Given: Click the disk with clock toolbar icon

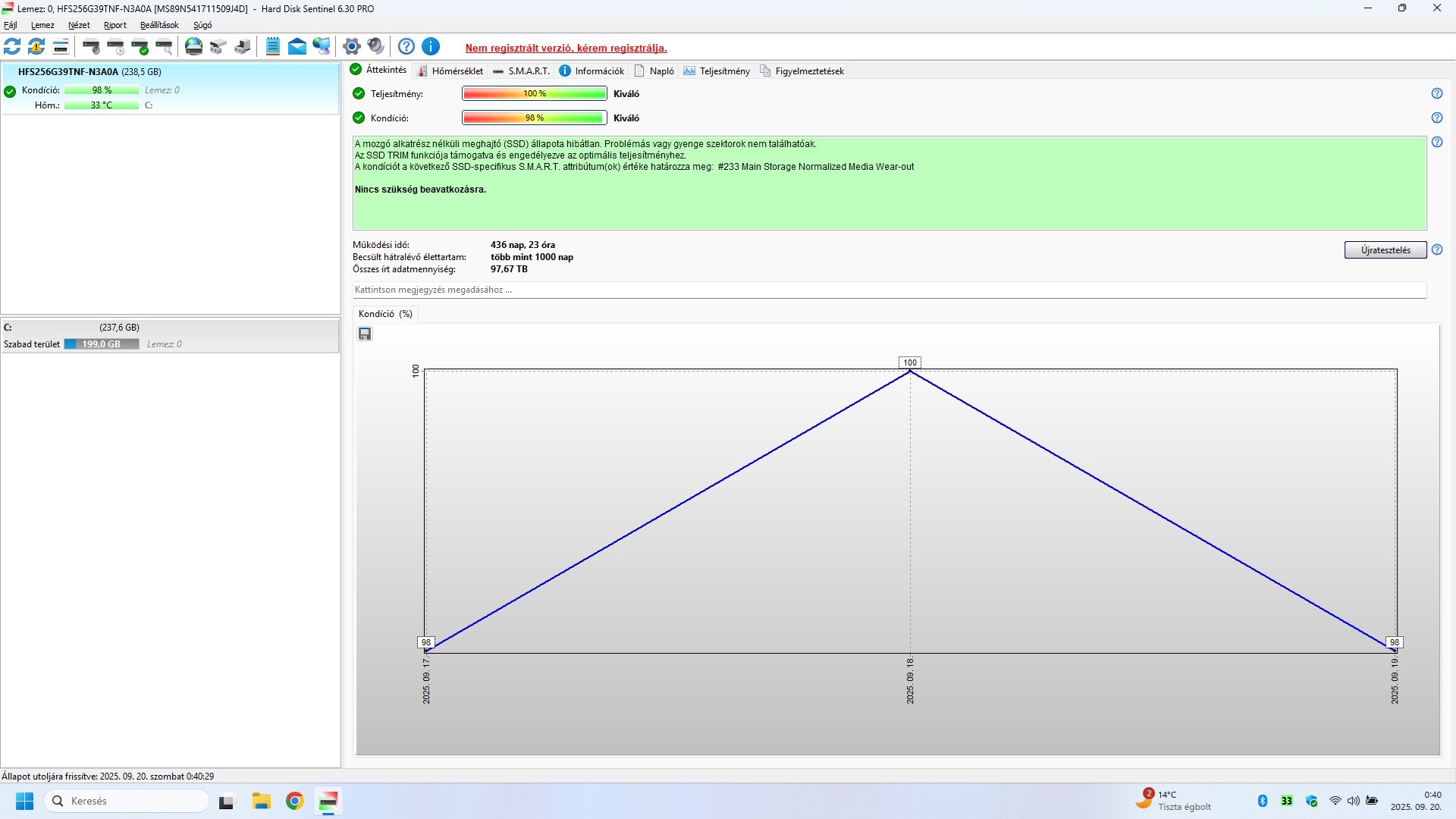Looking at the screenshot, I should pyautogui.click(x=115, y=47).
